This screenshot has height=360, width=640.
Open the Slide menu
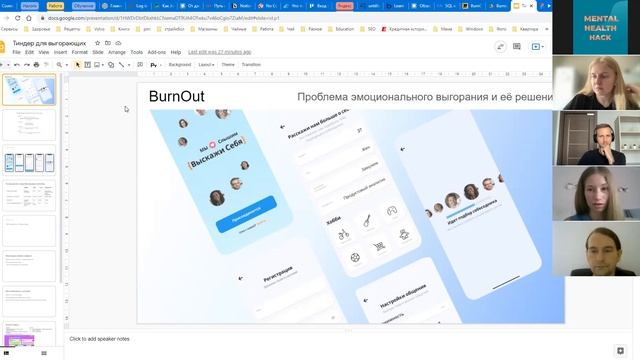(x=98, y=52)
